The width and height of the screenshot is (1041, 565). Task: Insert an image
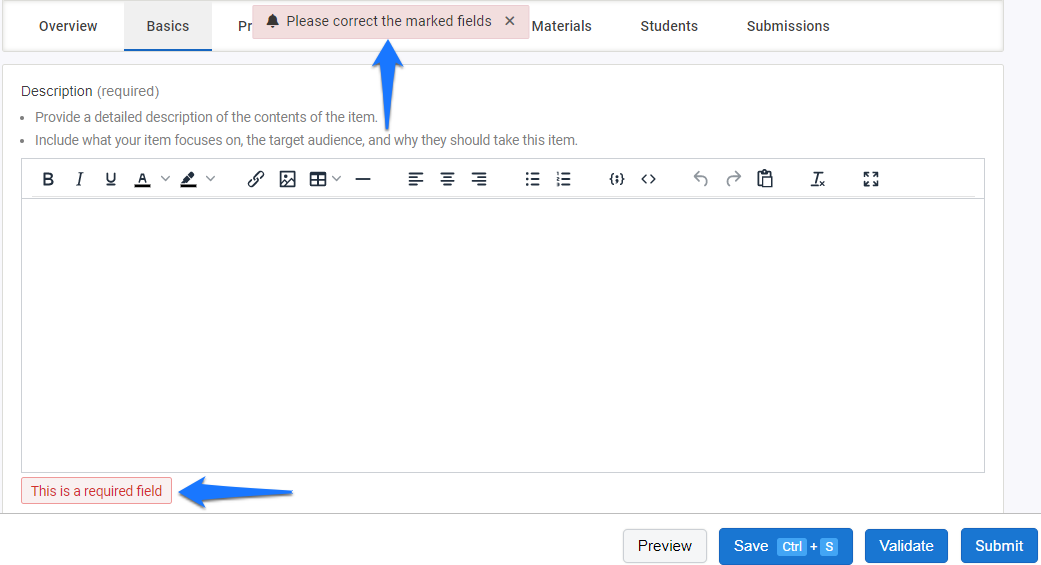point(287,179)
